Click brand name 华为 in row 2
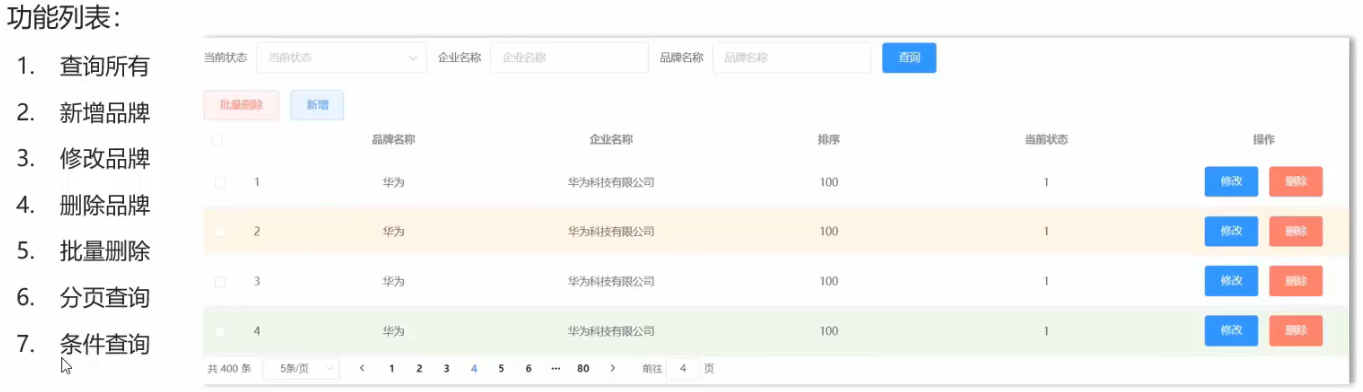This screenshot has height=392, width=1363. tap(393, 232)
